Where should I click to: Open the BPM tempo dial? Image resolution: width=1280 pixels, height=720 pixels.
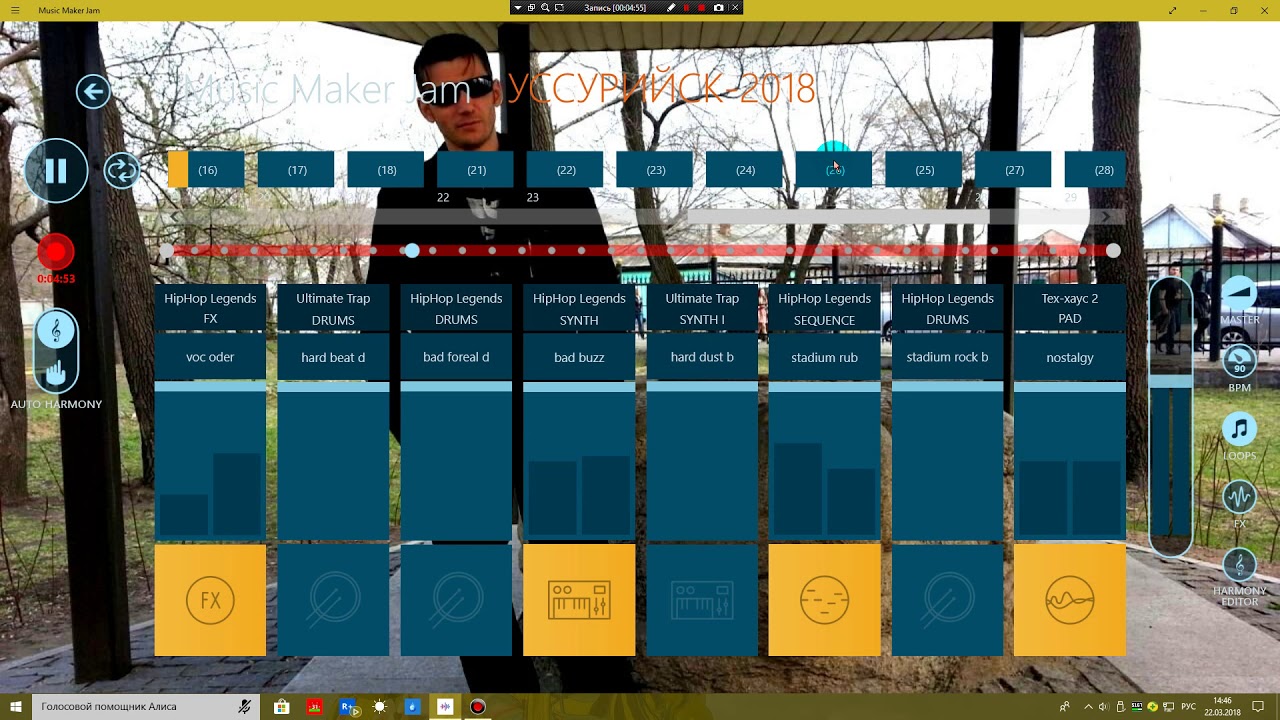[1240, 362]
